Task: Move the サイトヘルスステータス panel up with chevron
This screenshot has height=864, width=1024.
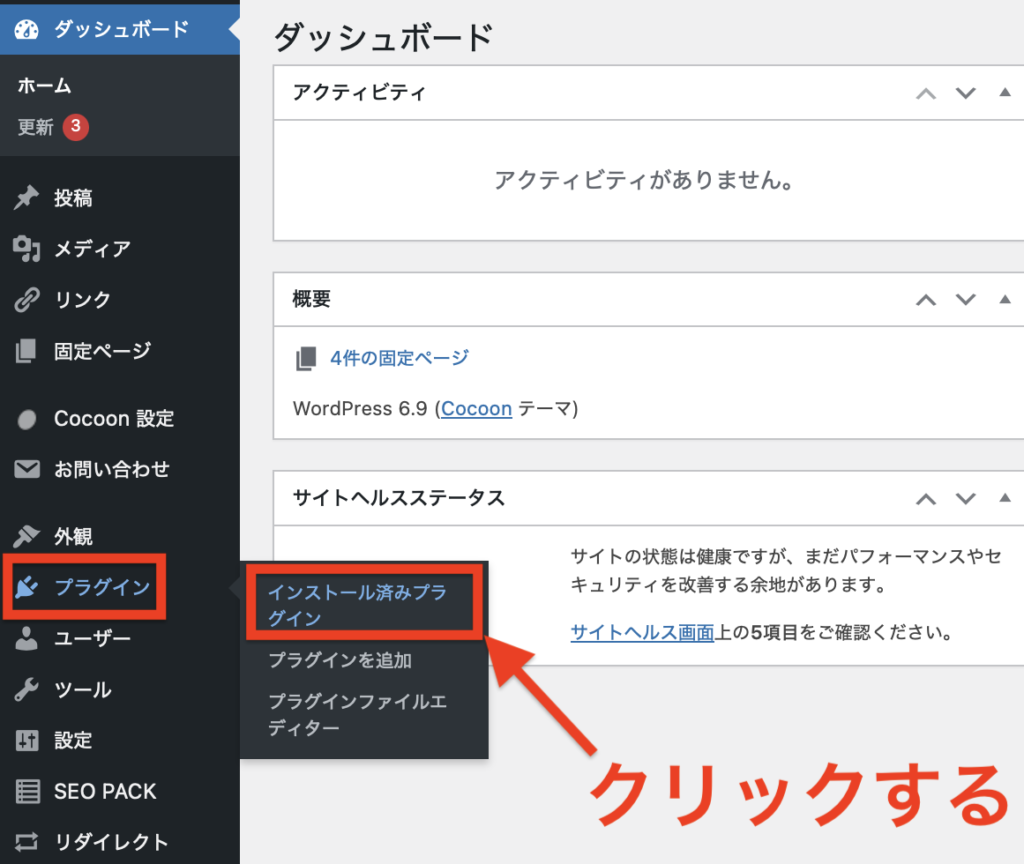Action: 927,498
